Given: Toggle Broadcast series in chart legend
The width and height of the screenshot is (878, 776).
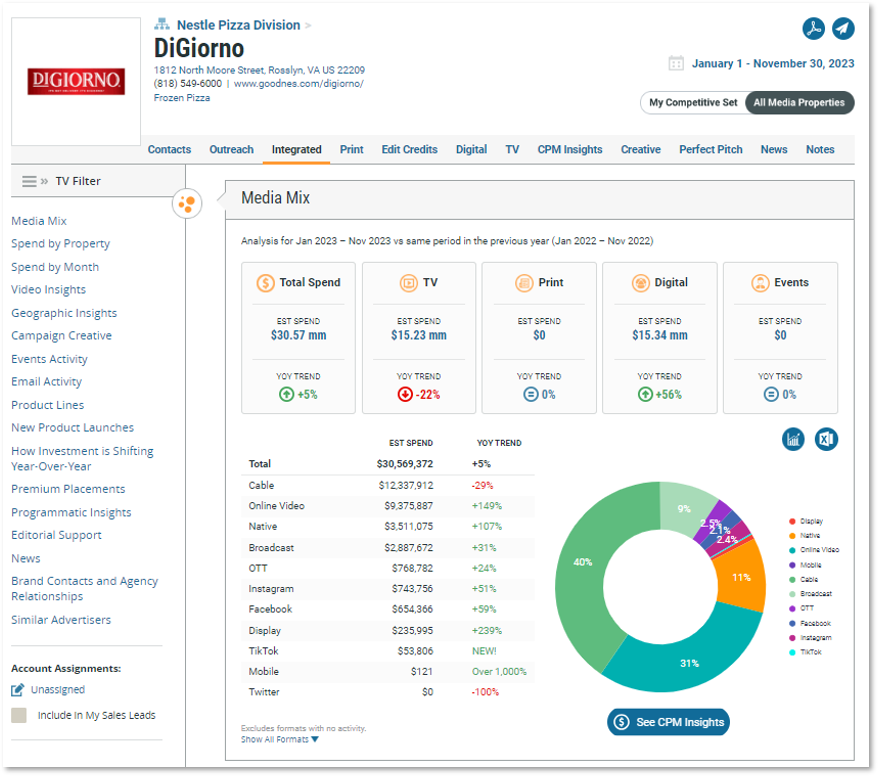Looking at the screenshot, I should coord(810,593).
